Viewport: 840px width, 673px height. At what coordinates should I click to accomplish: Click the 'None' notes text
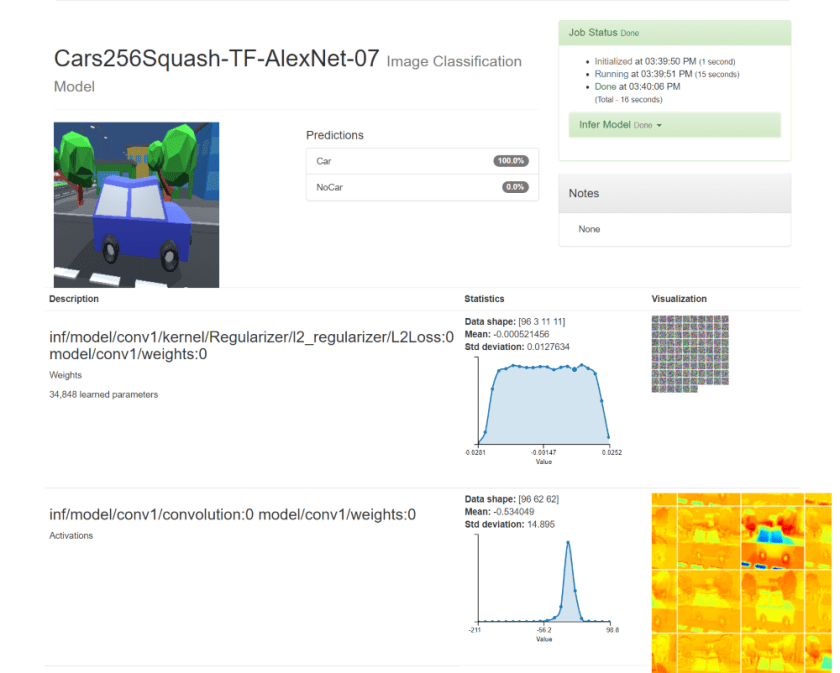[x=589, y=229]
